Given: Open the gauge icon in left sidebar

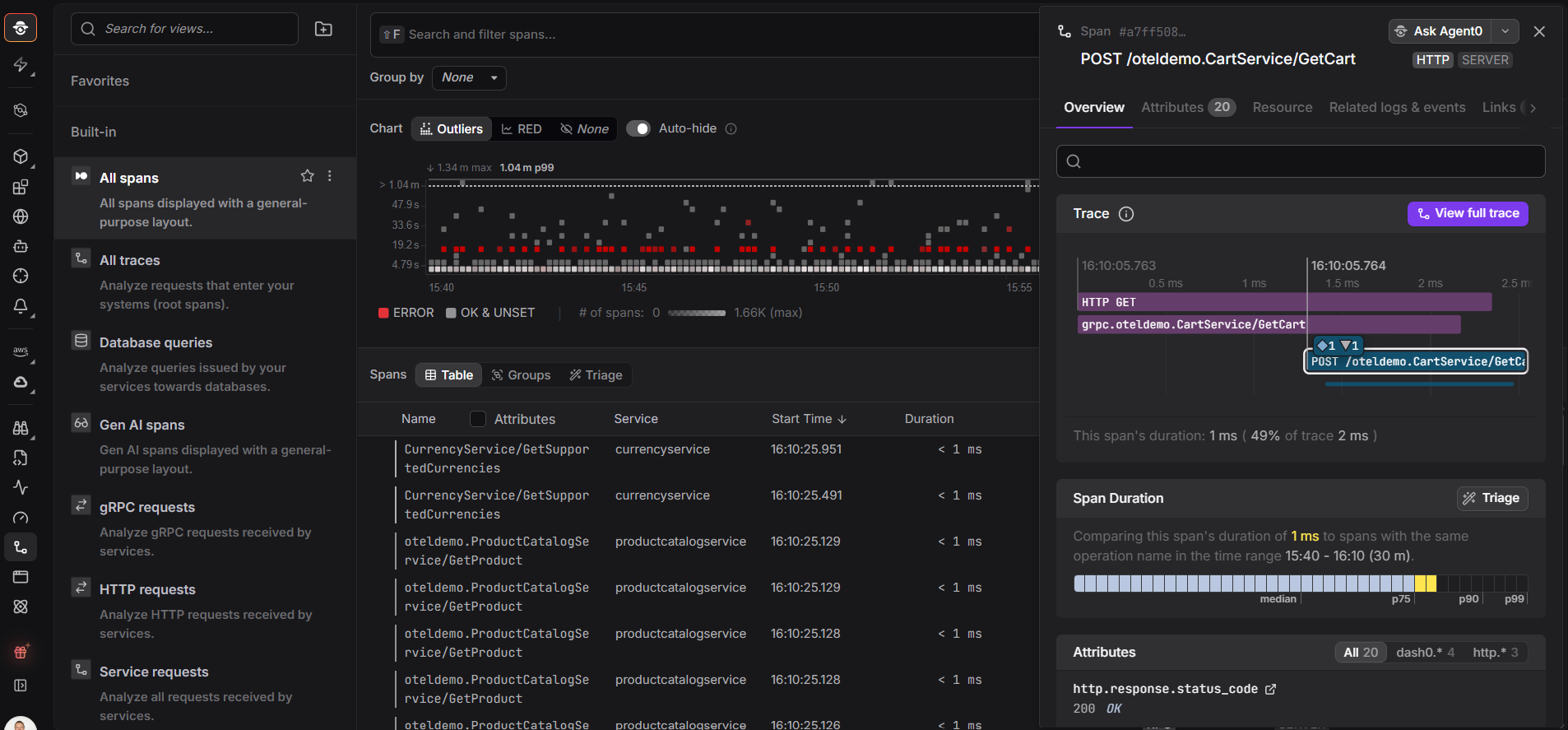Looking at the screenshot, I should click(21, 518).
